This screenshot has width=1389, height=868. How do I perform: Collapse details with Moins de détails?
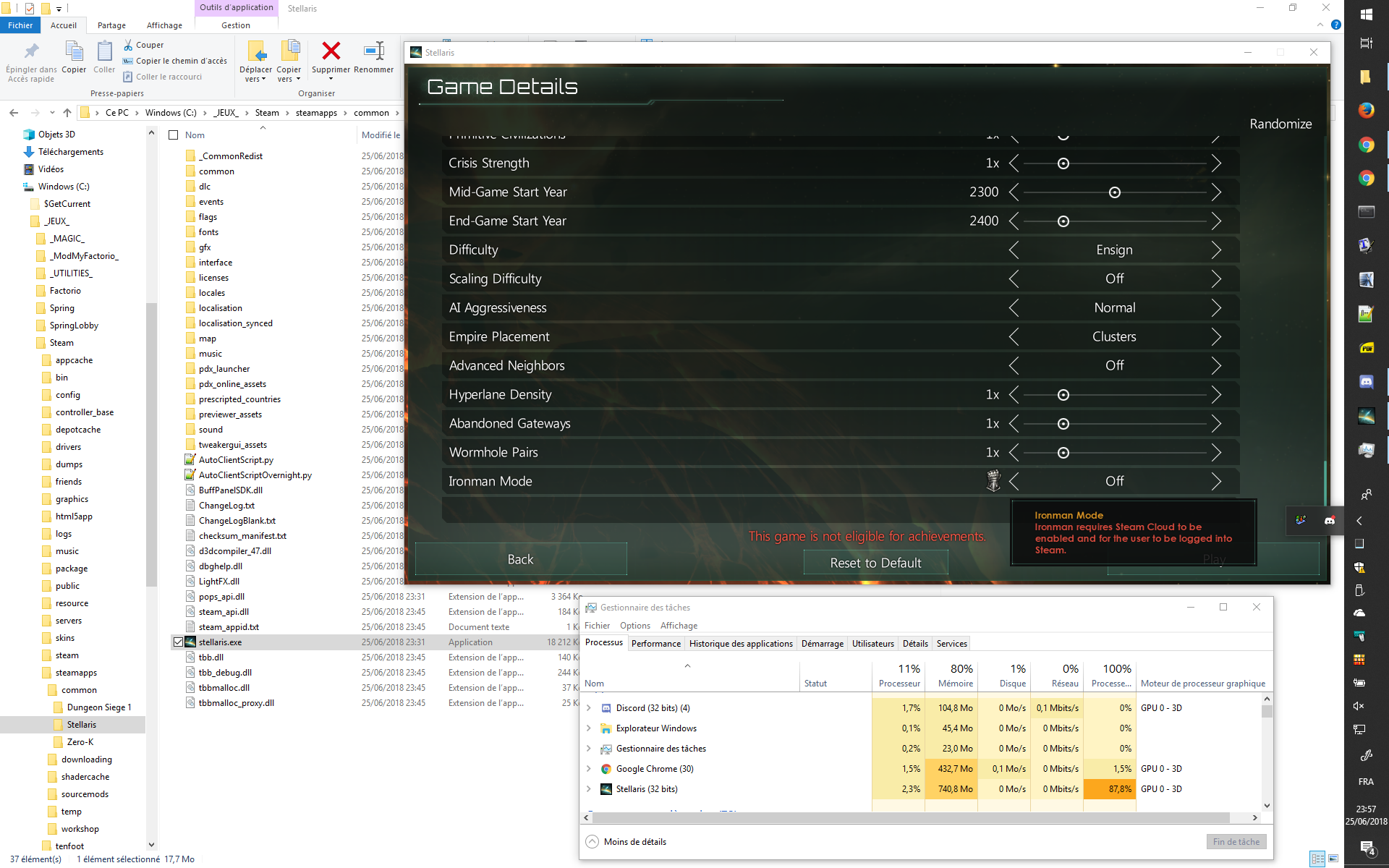click(x=626, y=842)
